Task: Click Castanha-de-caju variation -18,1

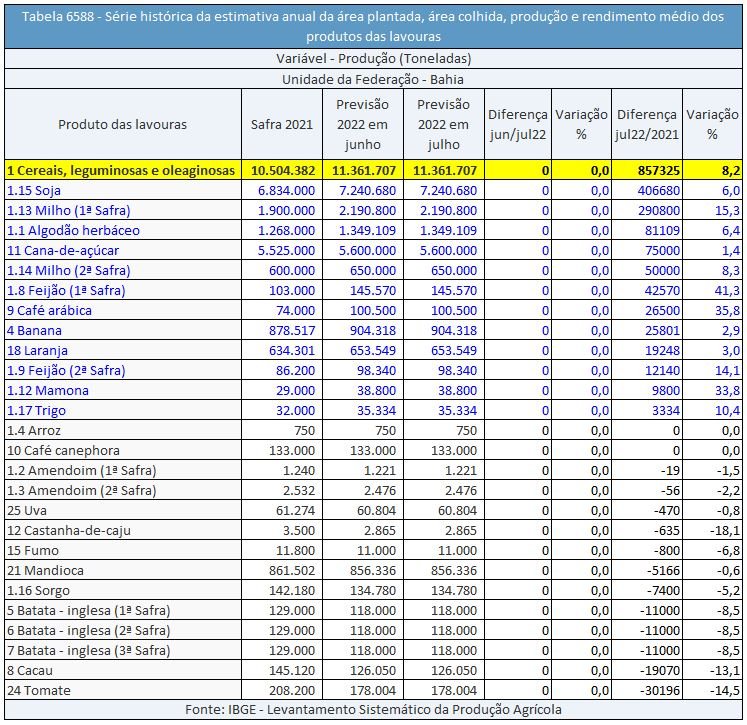Action: coord(725,531)
